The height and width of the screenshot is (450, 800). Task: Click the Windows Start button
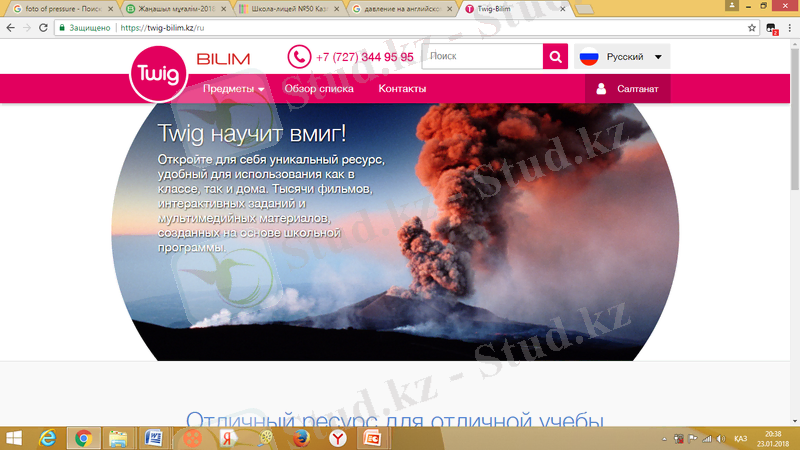click(x=13, y=438)
